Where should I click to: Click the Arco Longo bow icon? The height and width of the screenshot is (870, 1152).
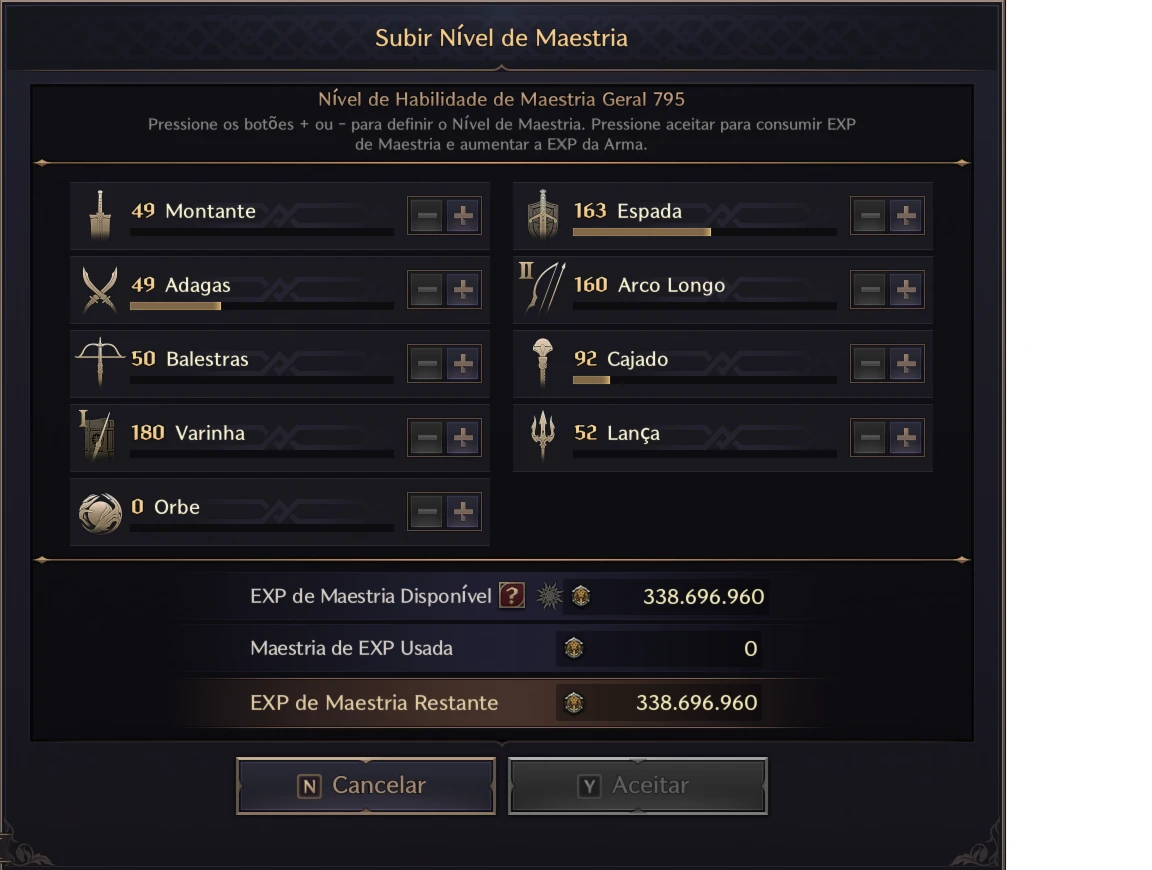pos(543,289)
